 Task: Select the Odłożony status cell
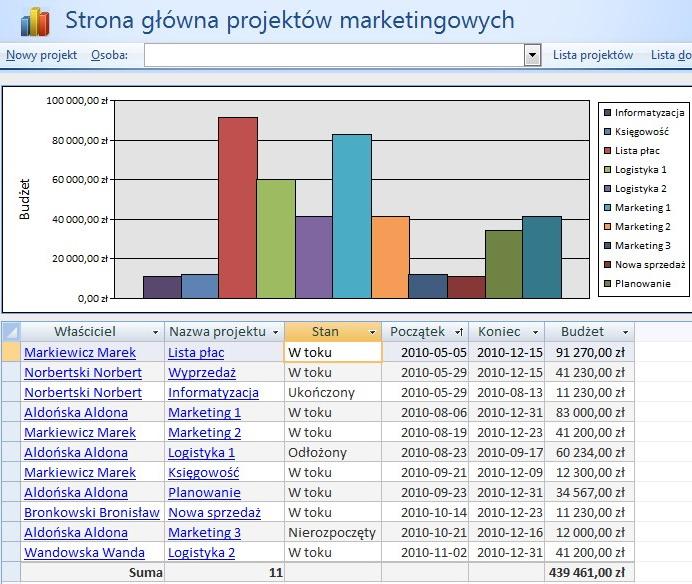[333, 452]
